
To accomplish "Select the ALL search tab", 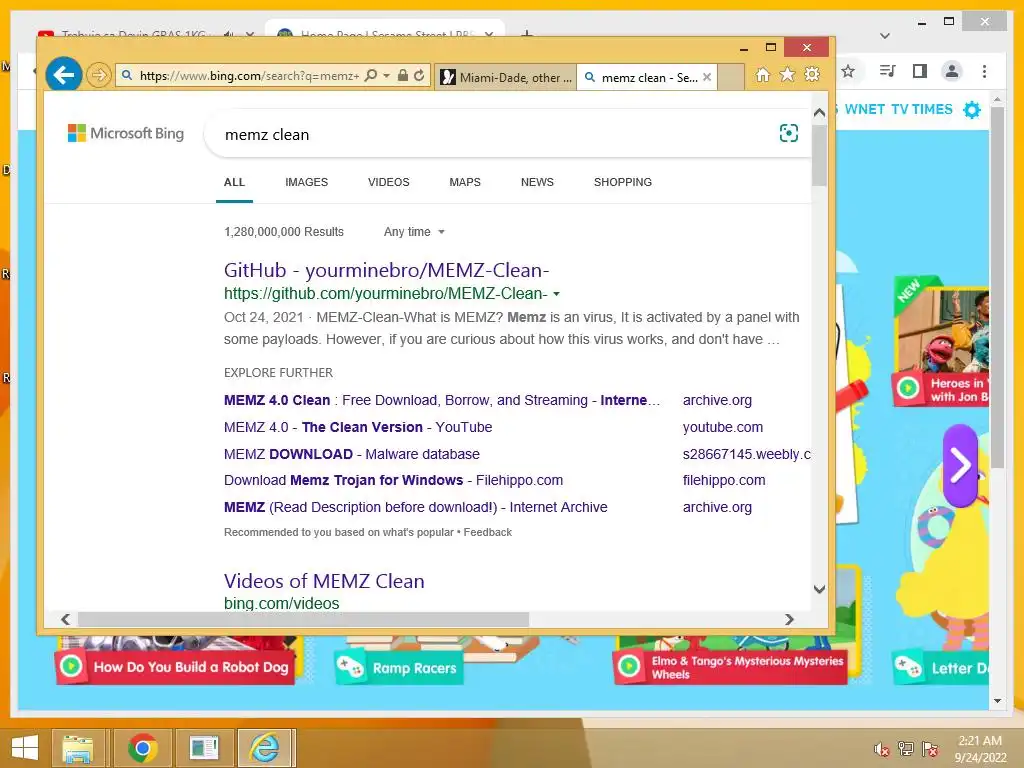I will (x=234, y=182).
